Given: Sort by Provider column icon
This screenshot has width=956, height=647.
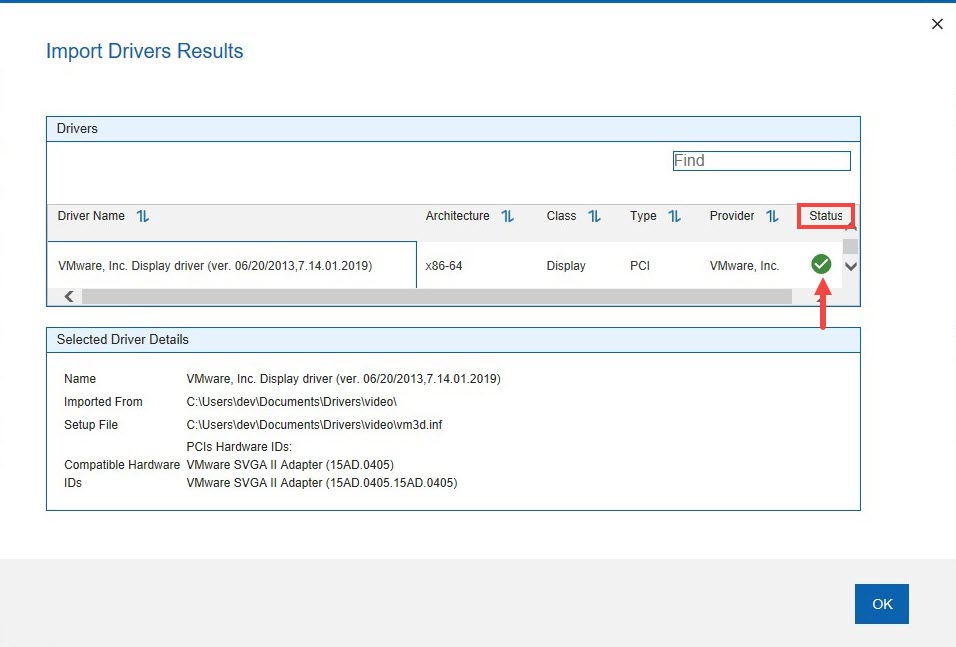Looking at the screenshot, I should point(772,216).
